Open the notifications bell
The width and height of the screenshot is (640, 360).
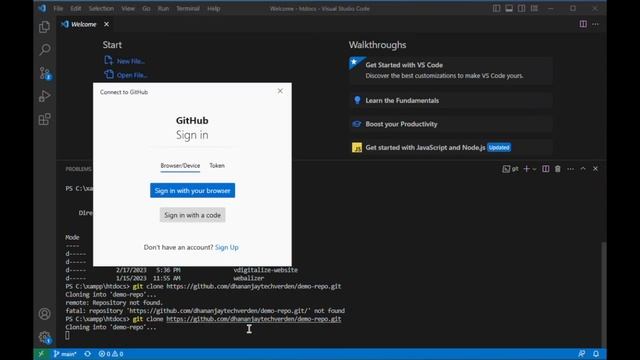point(596,354)
